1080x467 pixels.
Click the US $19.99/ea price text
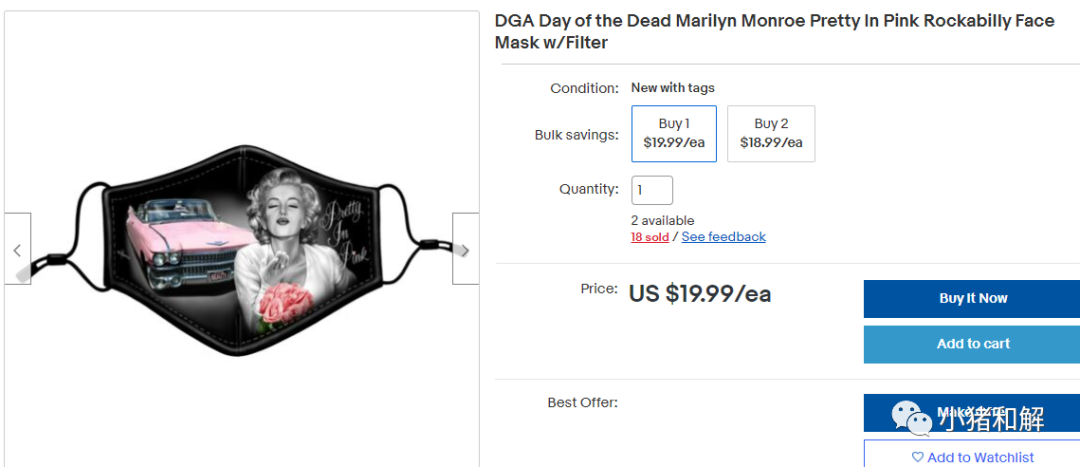[x=699, y=293]
